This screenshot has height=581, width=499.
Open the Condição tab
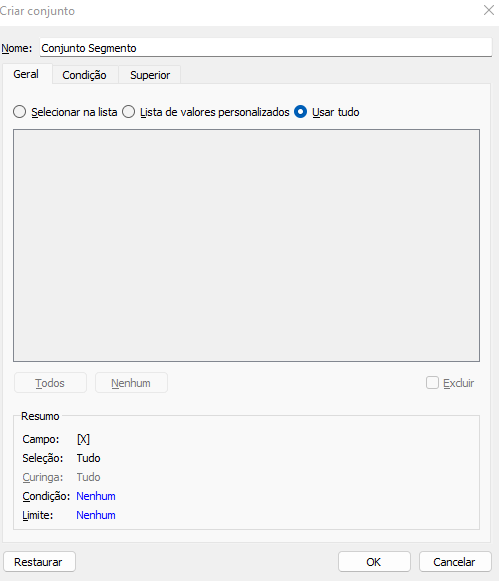tap(84, 75)
